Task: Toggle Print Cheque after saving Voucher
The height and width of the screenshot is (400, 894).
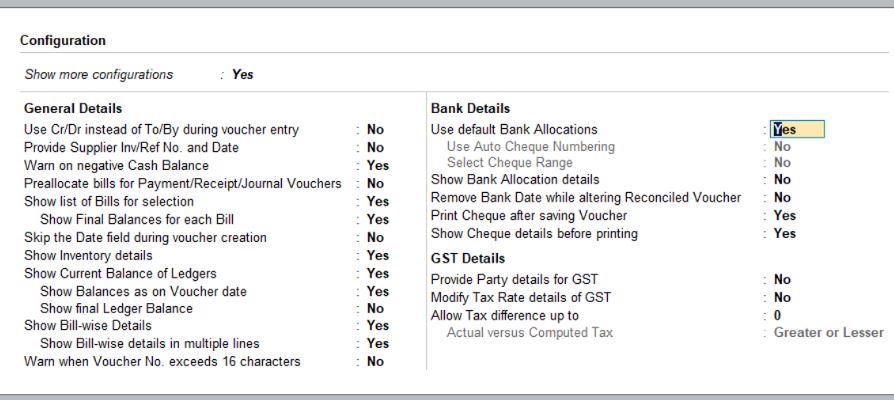Action: point(785,216)
